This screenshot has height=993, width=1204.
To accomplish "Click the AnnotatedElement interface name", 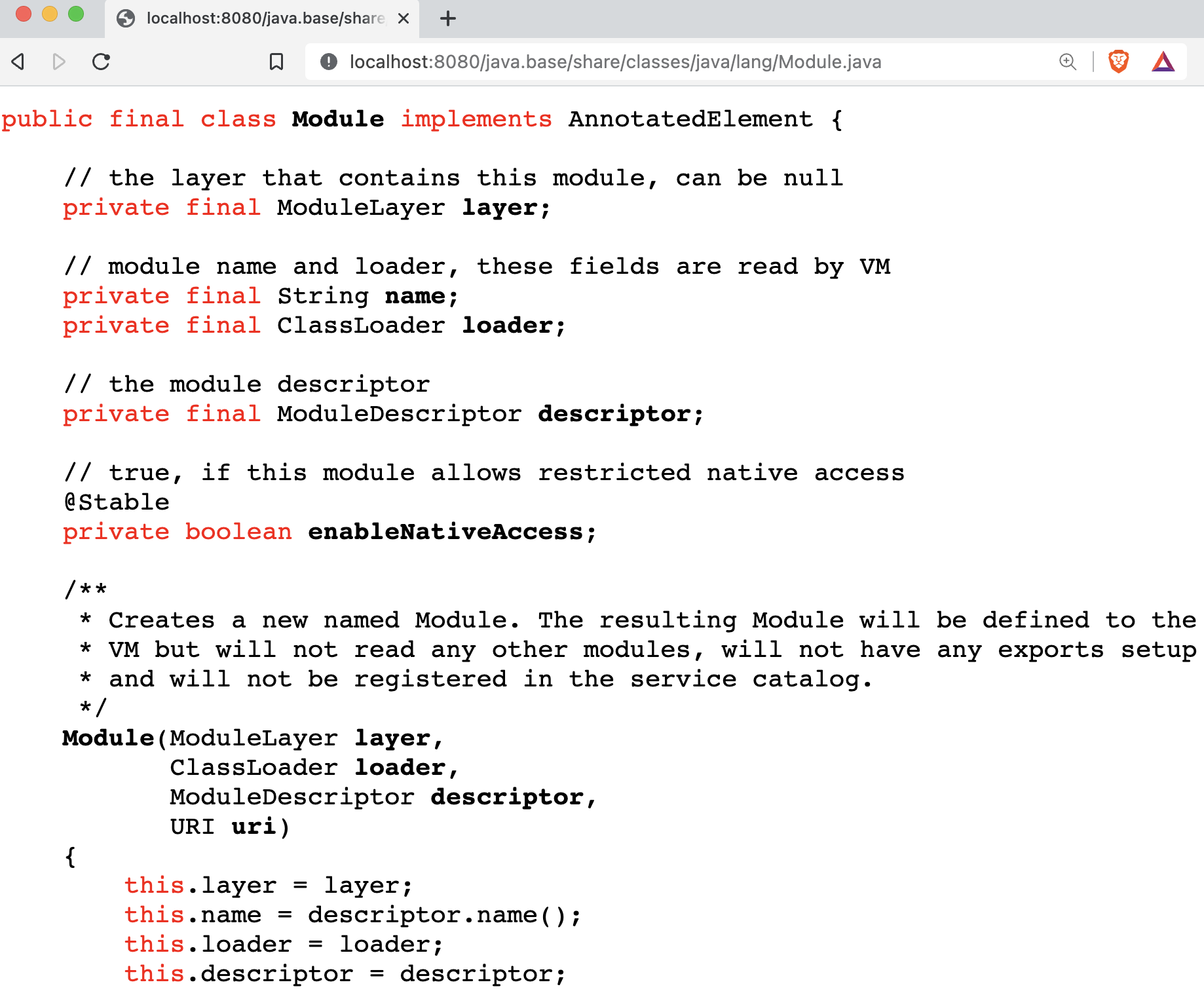I will (690, 119).
